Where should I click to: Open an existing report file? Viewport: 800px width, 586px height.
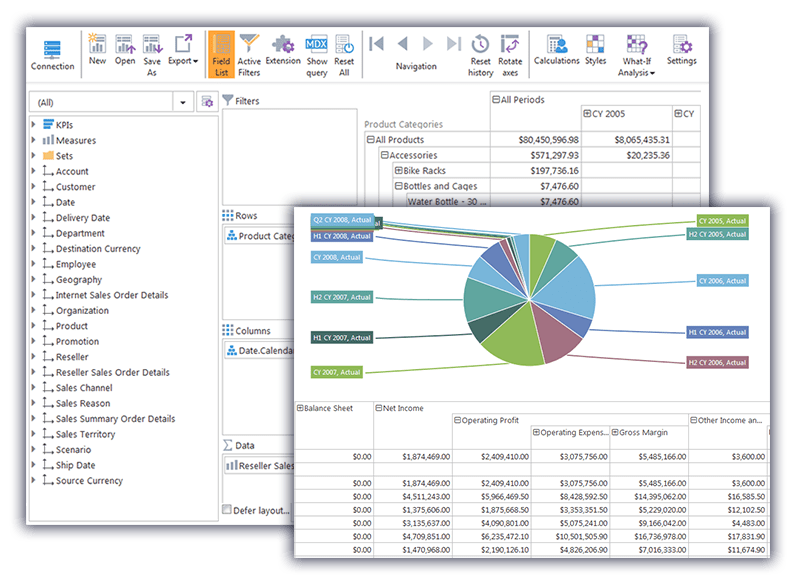click(x=125, y=49)
